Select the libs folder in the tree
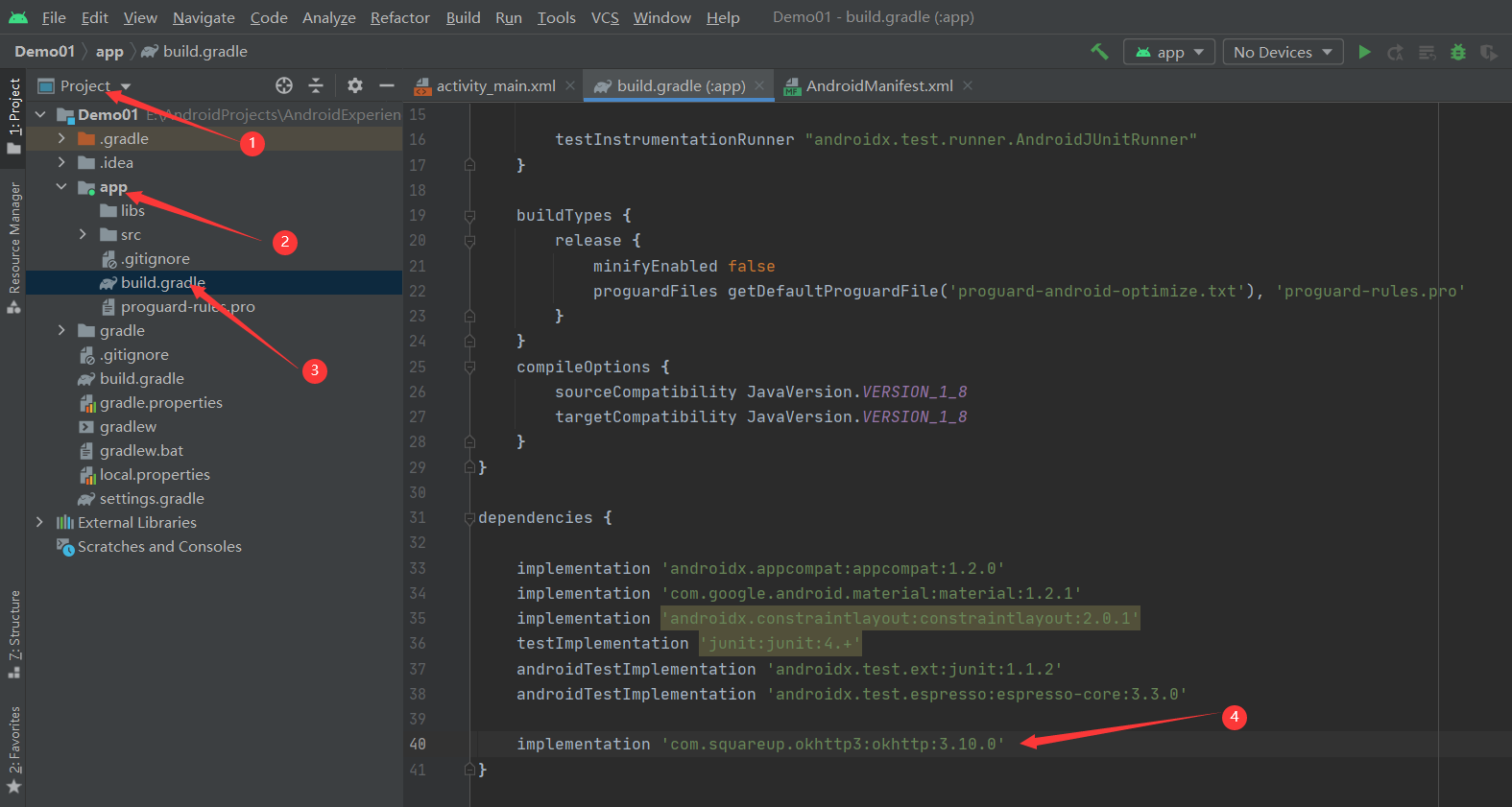This screenshot has height=807, width=1512. (x=132, y=210)
